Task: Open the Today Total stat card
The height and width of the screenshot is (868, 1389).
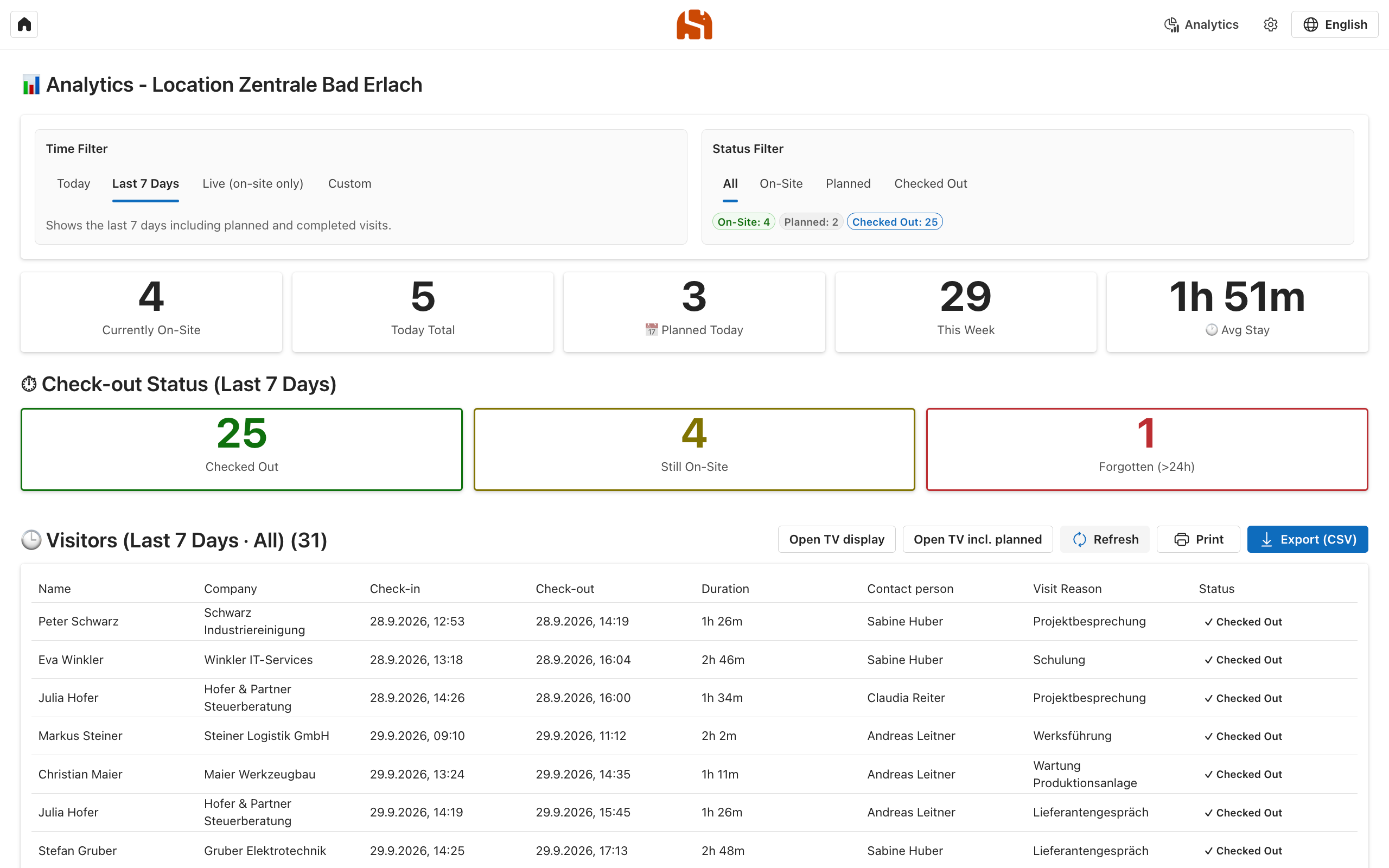Action: tap(423, 312)
